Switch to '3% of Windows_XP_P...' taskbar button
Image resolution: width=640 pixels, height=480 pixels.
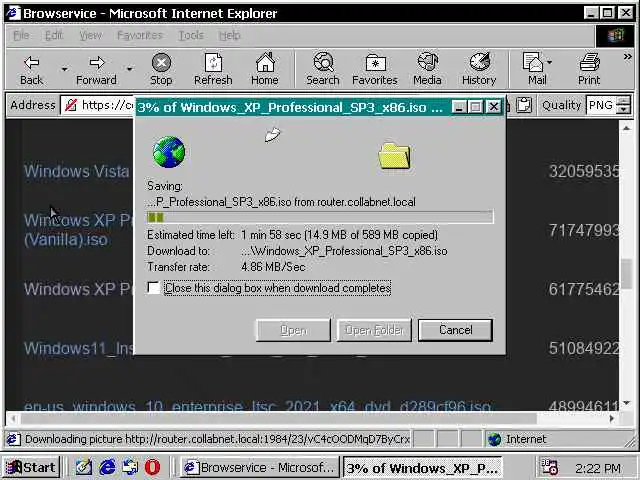pyautogui.click(x=422, y=468)
